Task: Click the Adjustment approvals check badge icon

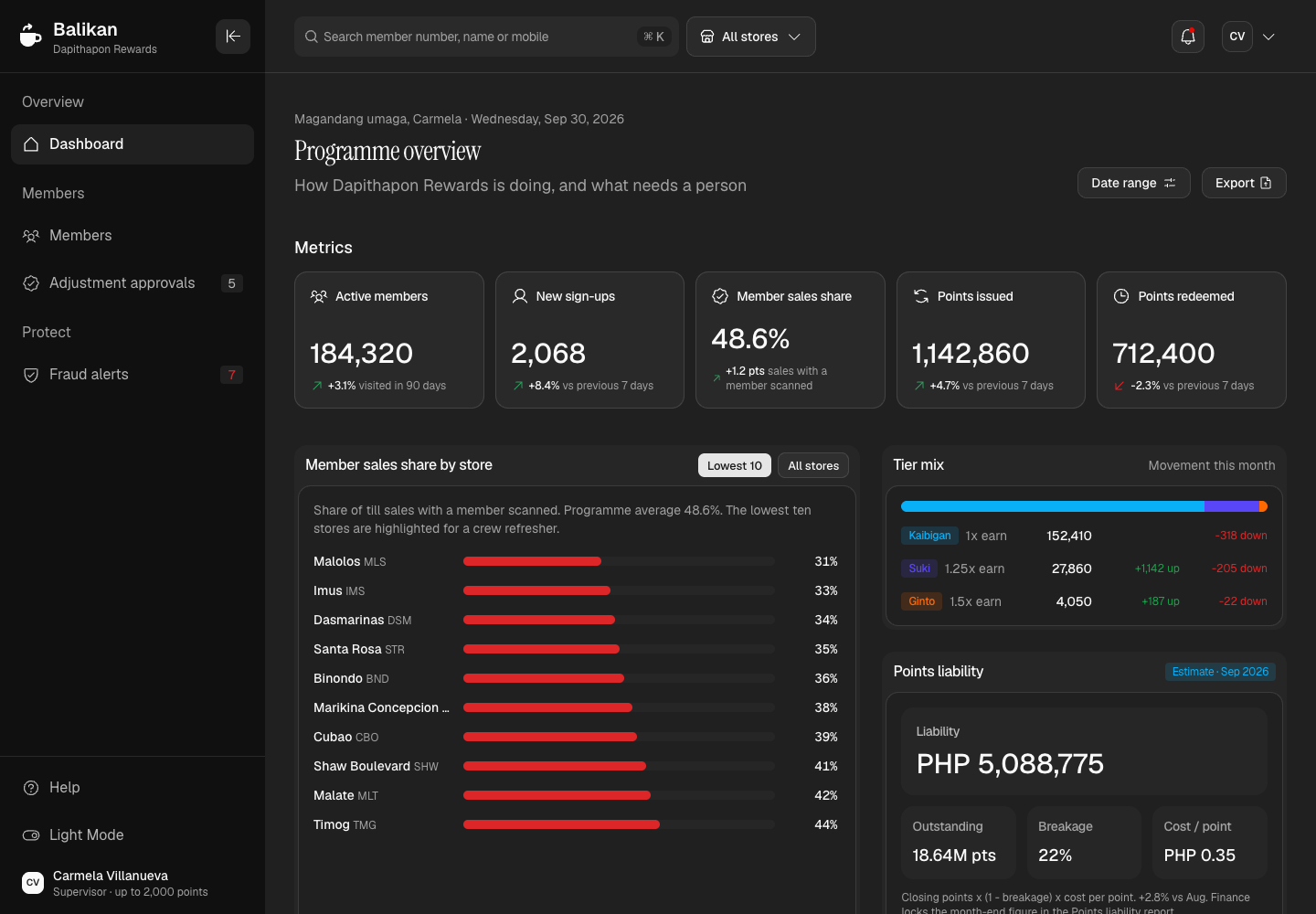Action: (x=31, y=283)
